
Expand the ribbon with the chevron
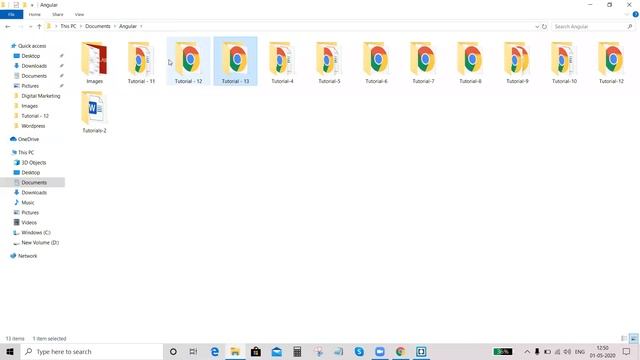pos(627,14)
